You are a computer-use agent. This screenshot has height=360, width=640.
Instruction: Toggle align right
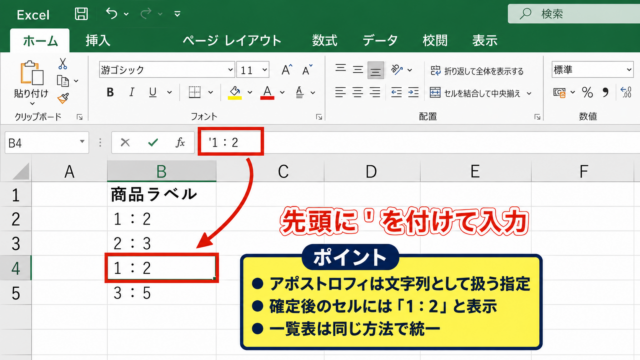click(375, 93)
